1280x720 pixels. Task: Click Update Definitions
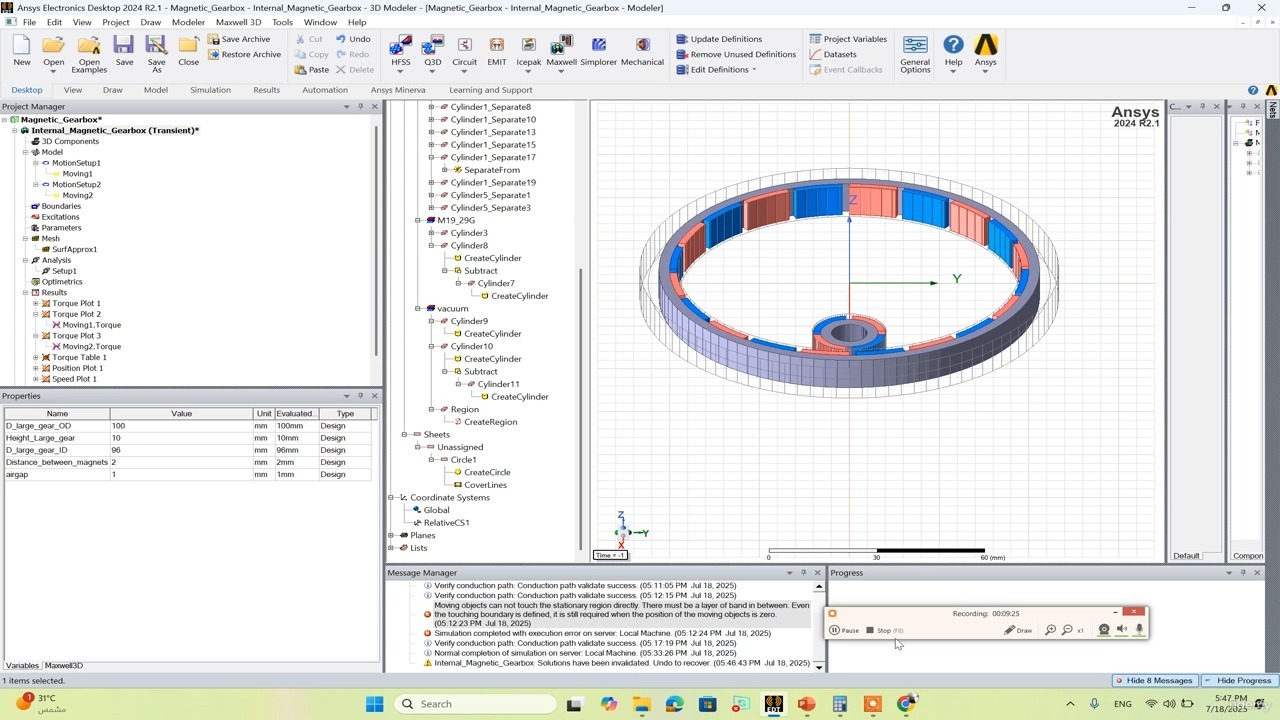[x=719, y=39]
